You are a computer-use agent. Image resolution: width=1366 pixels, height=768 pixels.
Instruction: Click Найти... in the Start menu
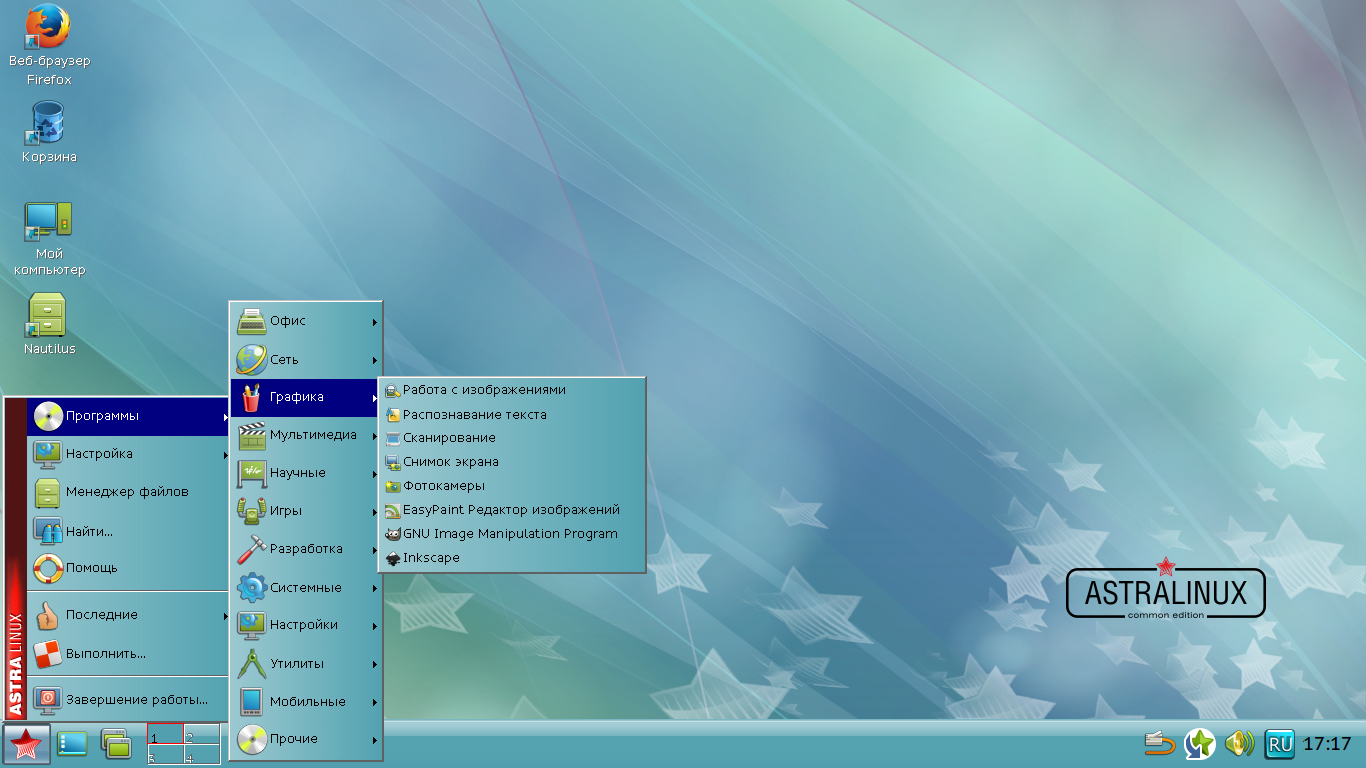[x=130, y=530]
